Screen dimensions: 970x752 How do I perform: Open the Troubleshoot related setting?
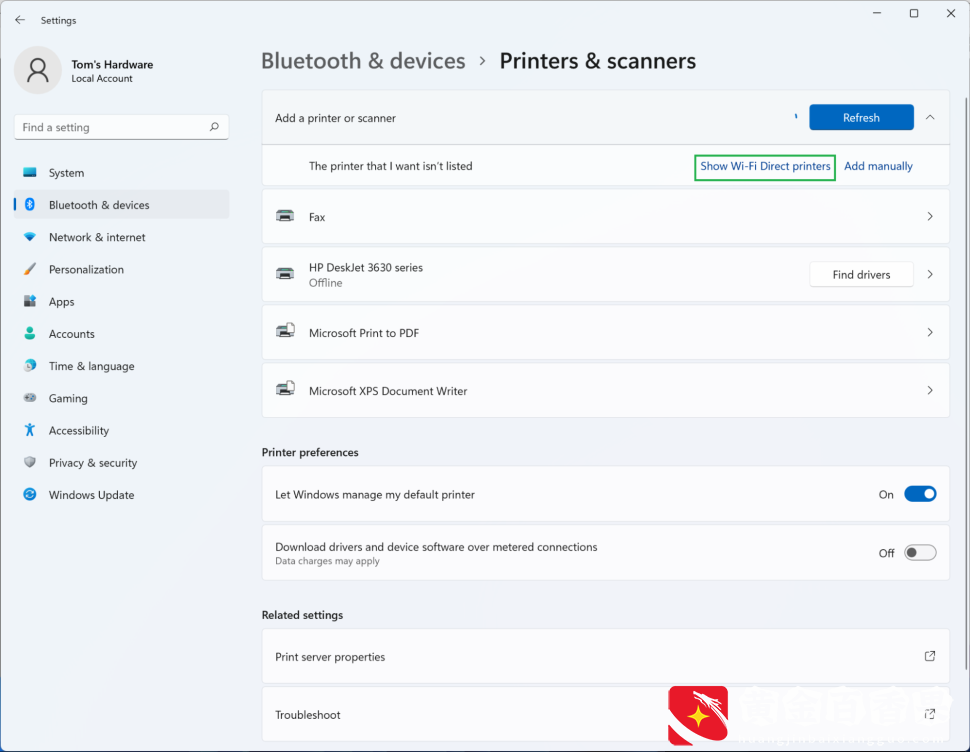[x=606, y=714]
